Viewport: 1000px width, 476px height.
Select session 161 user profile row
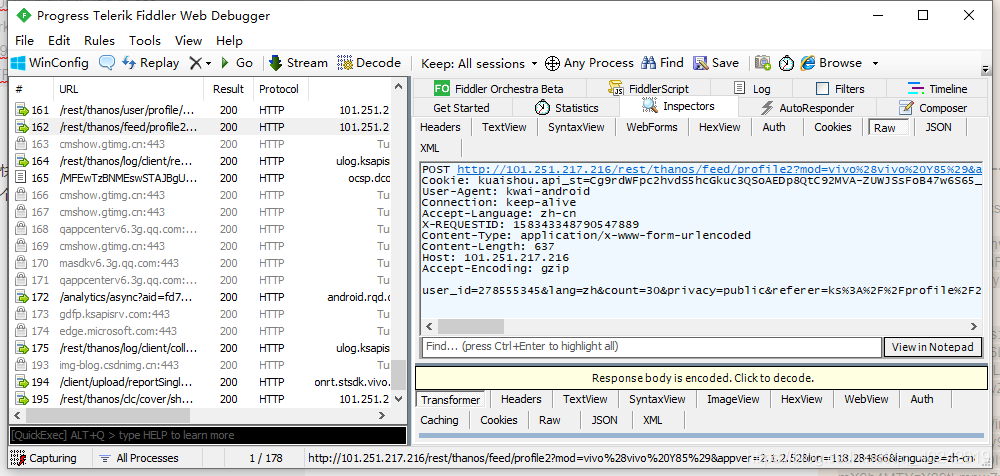[x=202, y=110]
